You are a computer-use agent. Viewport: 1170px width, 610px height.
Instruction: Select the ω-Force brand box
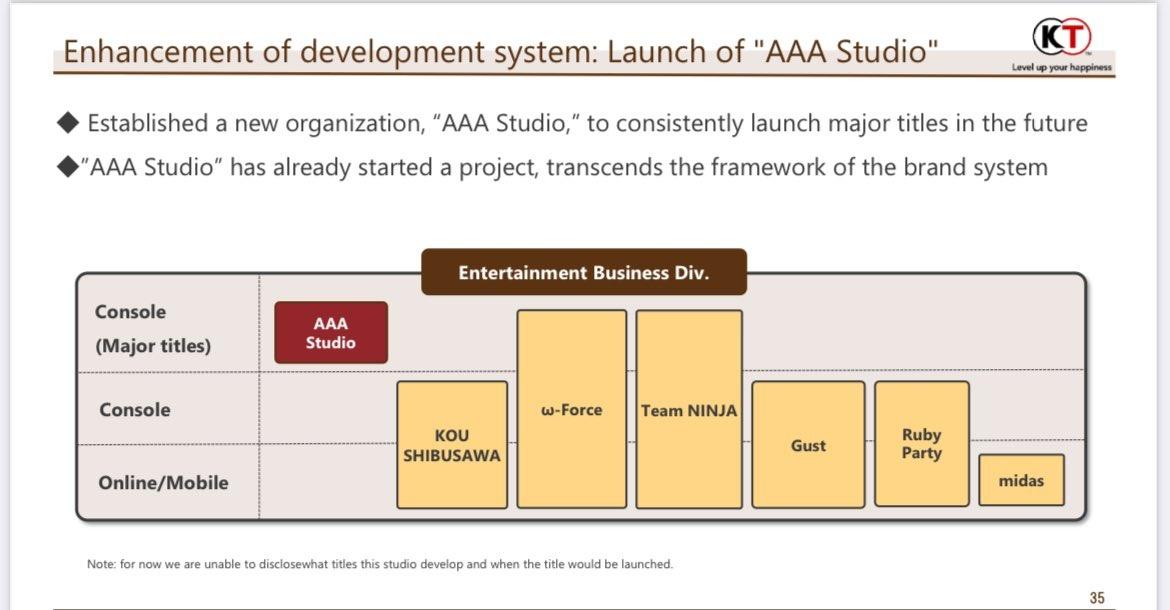pyautogui.click(x=571, y=409)
